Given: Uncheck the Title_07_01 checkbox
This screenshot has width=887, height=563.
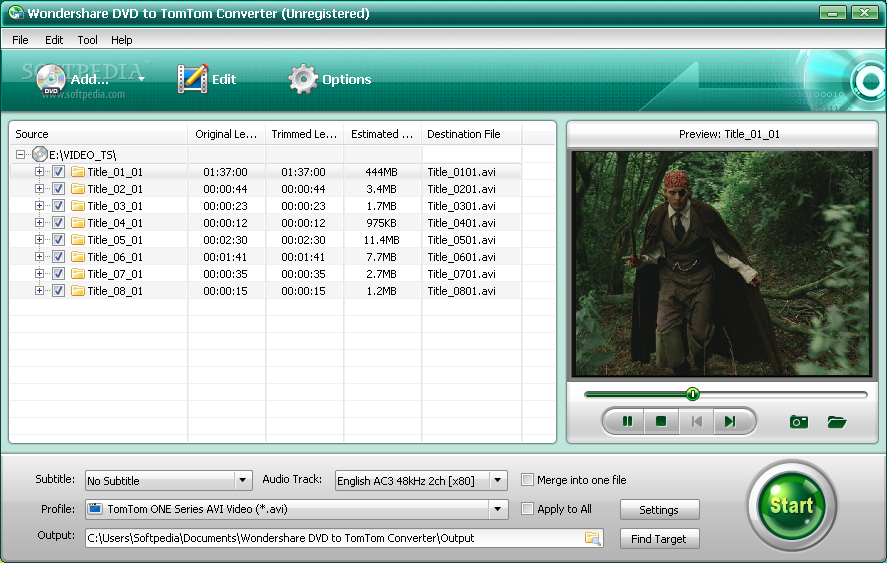Looking at the screenshot, I should (x=58, y=273).
